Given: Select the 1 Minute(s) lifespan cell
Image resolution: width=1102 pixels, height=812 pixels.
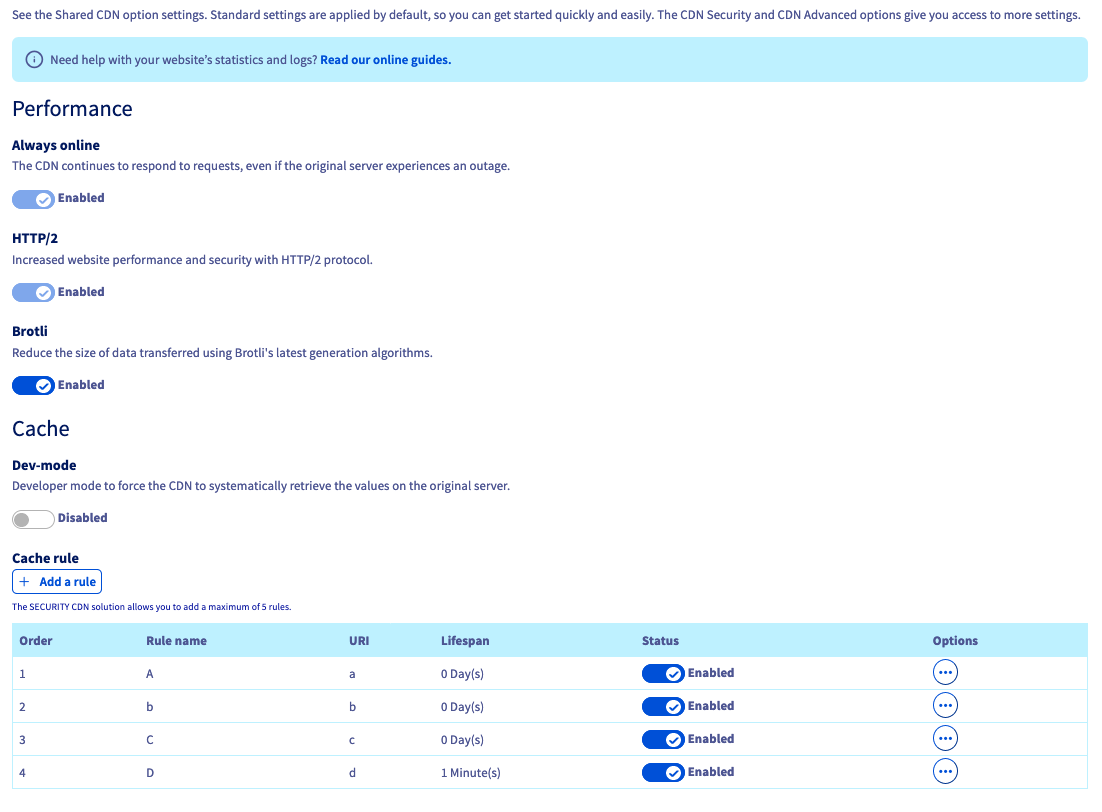Looking at the screenshot, I should click(x=471, y=773).
